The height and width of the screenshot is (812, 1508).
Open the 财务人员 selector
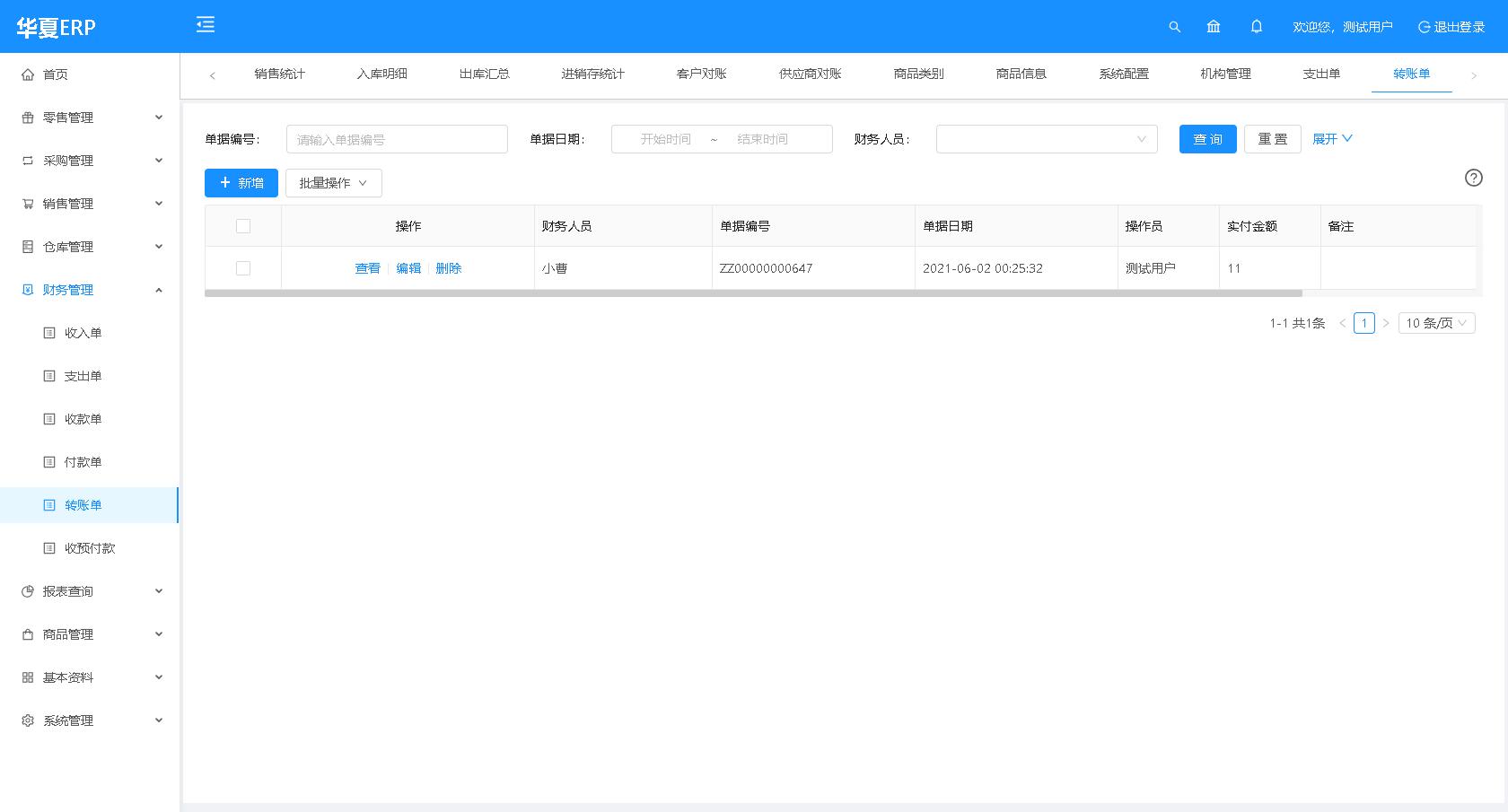[1046, 139]
